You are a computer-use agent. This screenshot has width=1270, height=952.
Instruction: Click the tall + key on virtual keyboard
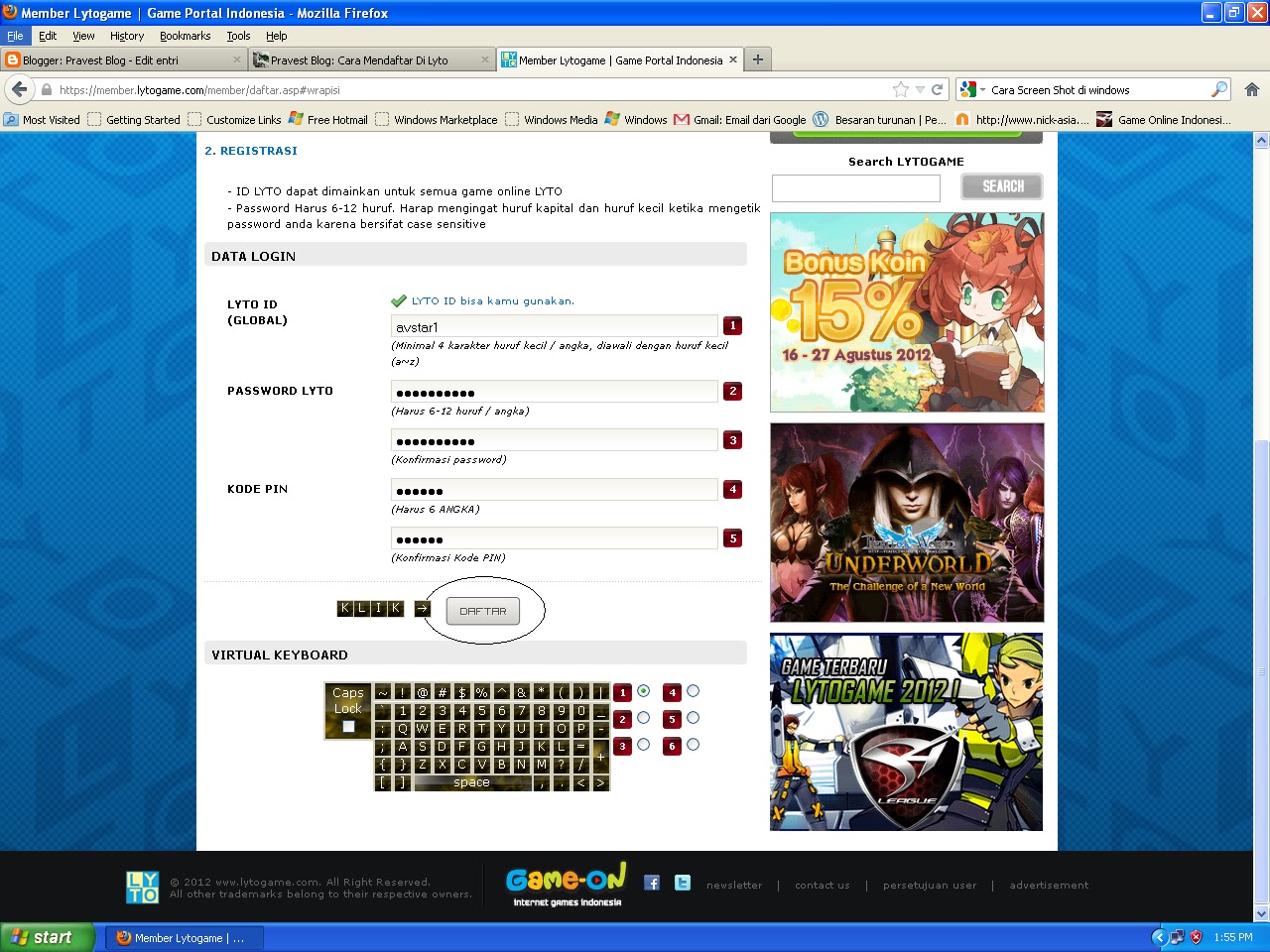[600, 756]
